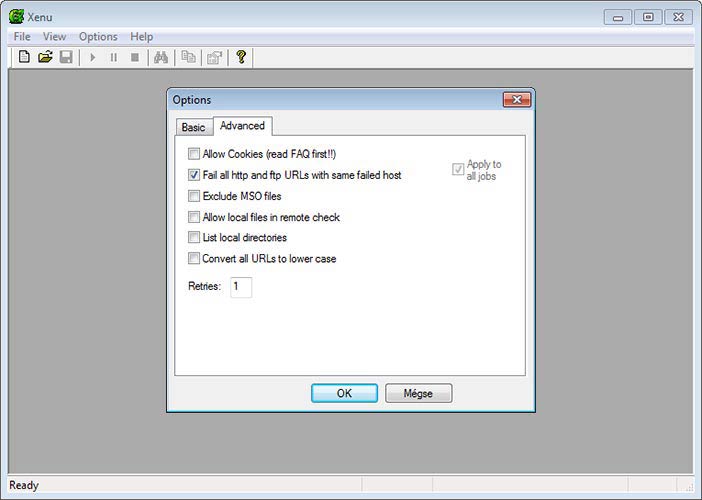Enable the Allow Cookies checkbox
The image size is (702, 500).
coord(194,154)
